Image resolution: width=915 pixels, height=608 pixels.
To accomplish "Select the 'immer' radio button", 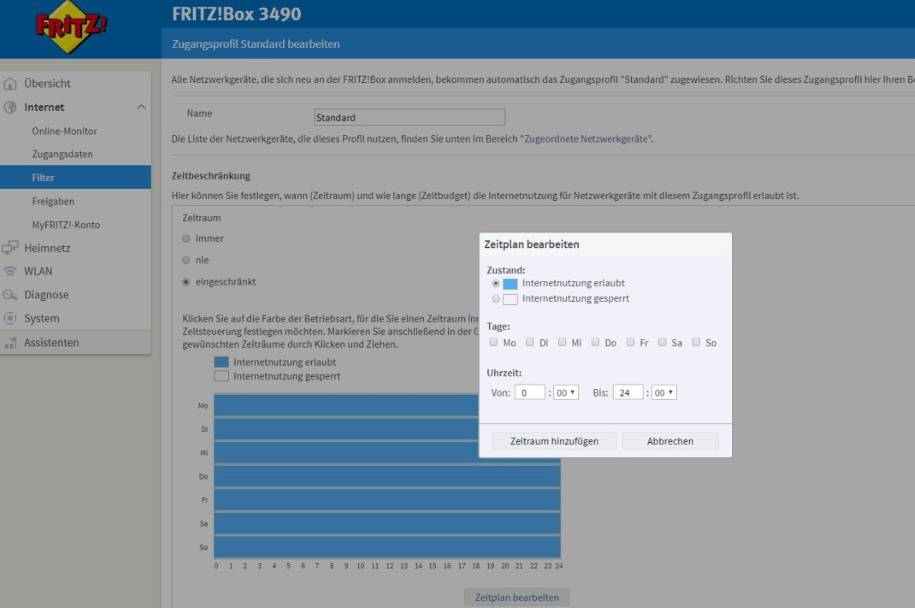I will point(186,239).
